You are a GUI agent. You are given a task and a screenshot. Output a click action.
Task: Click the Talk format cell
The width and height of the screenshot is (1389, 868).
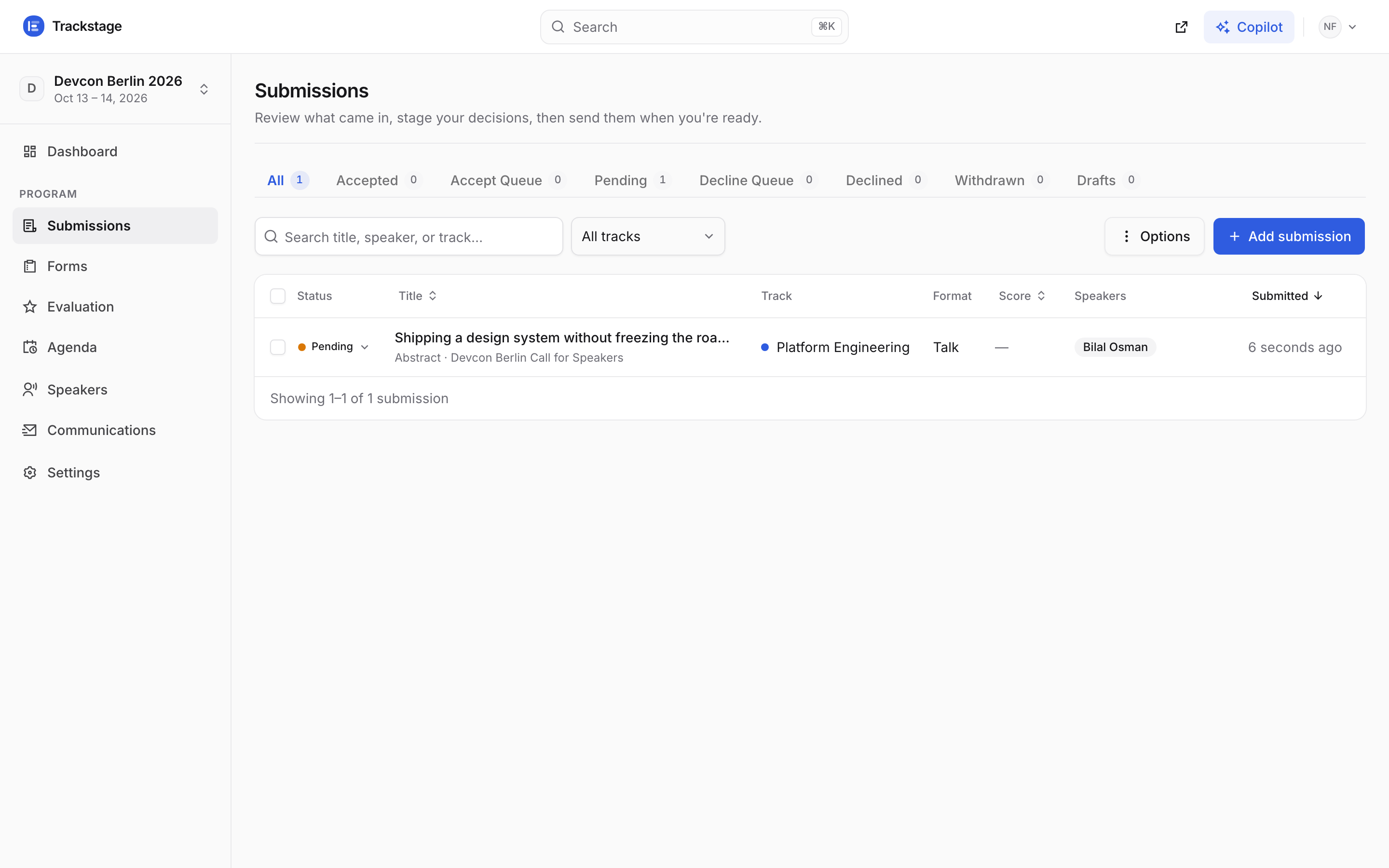[945, 347]
